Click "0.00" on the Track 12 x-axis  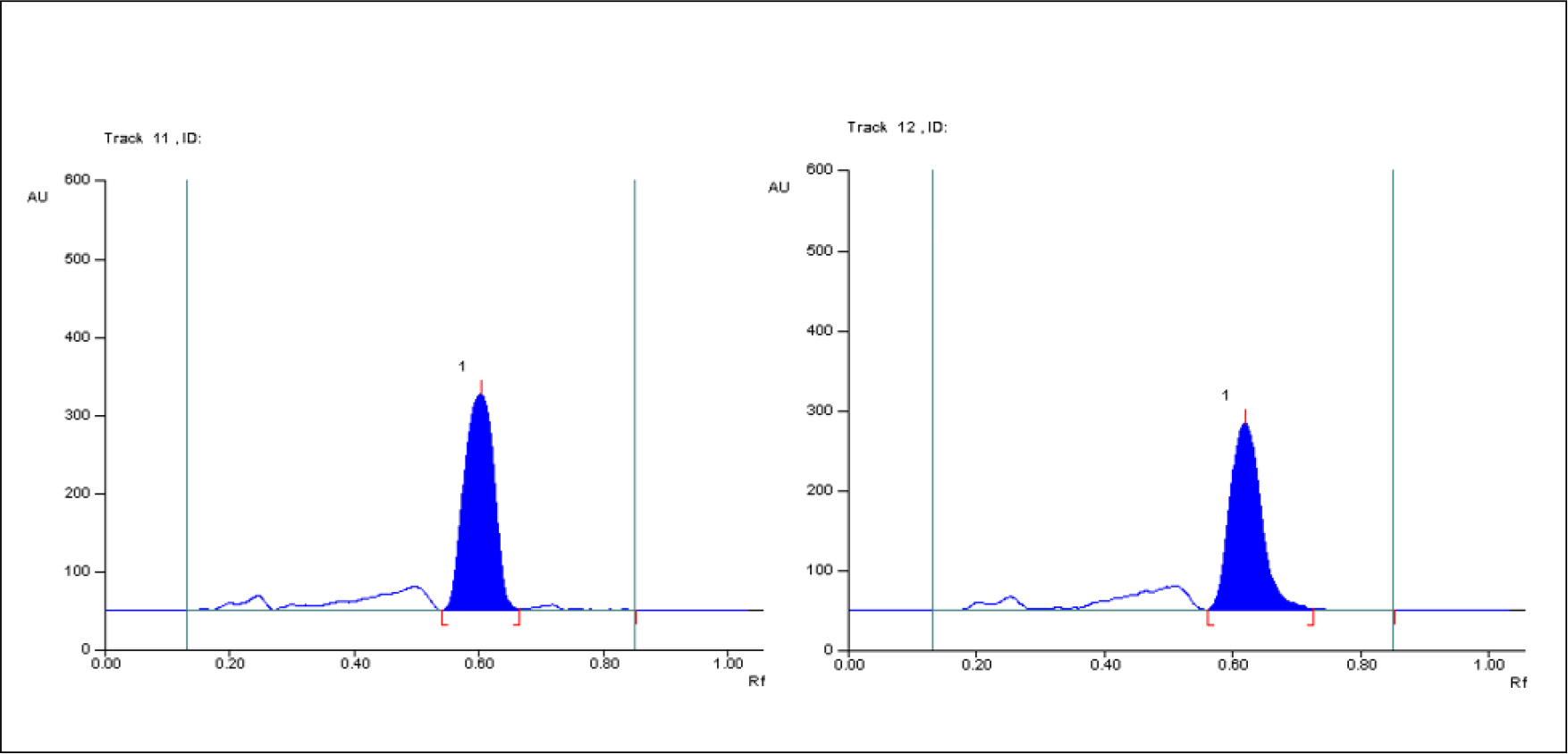coord(849,665)
